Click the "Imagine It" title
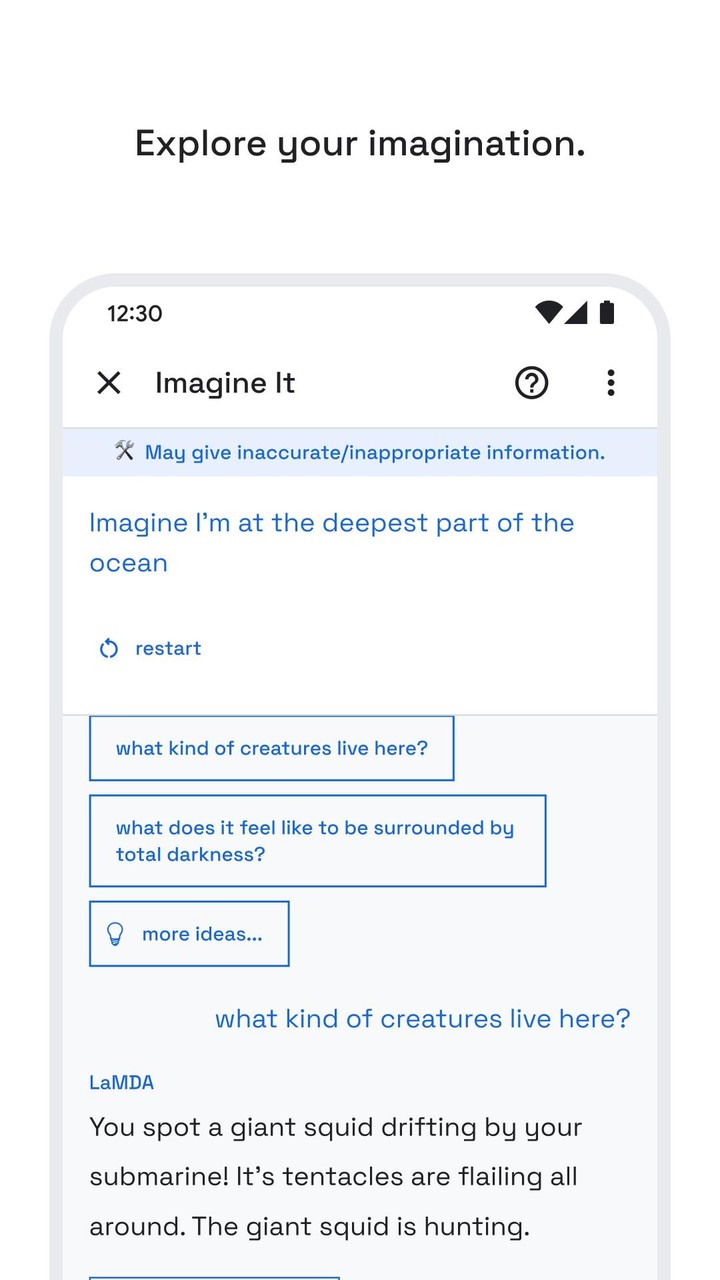Viewport: 720px width, 1280px height. pyautogui.click(x=225, y=383)
